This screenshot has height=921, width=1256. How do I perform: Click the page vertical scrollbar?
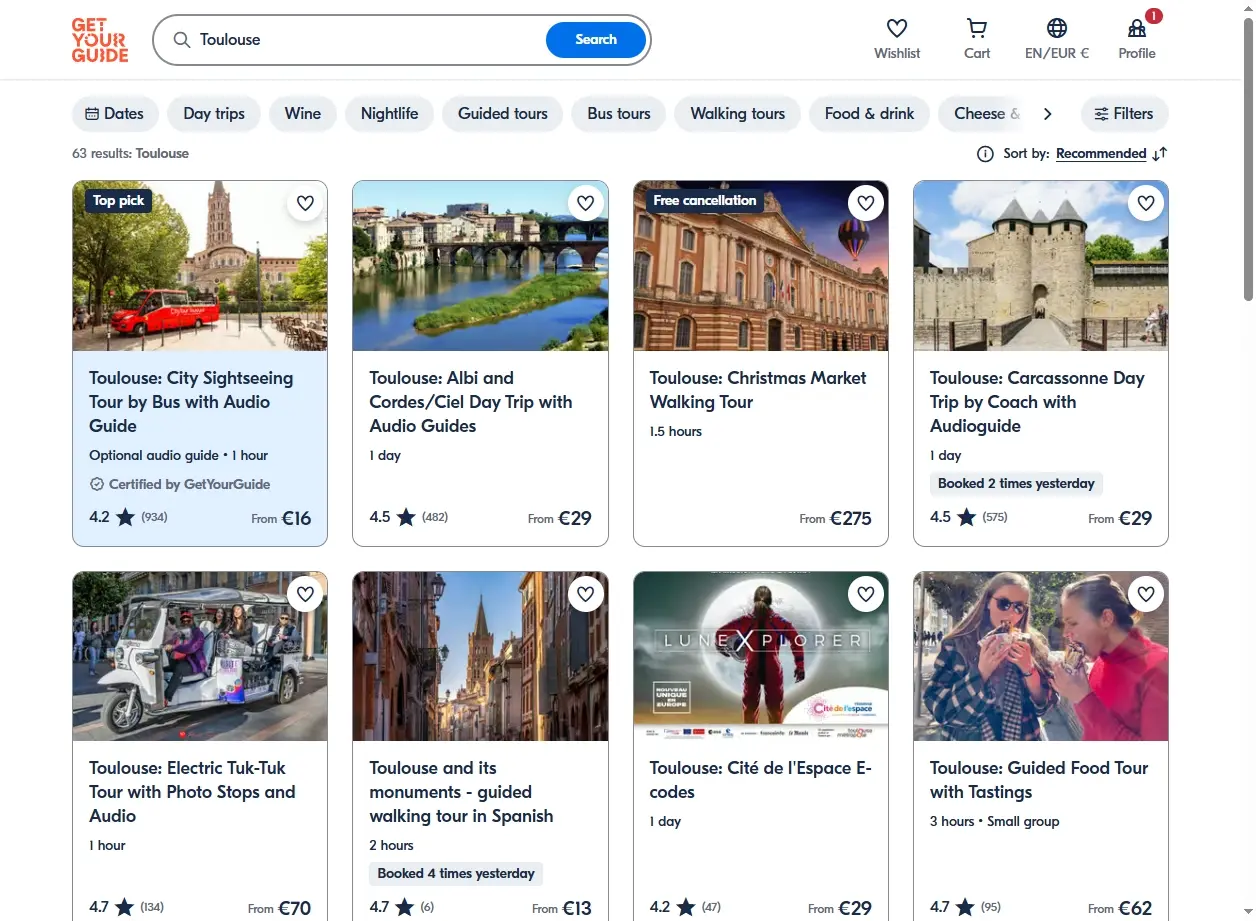click(x=1248, y=160)
